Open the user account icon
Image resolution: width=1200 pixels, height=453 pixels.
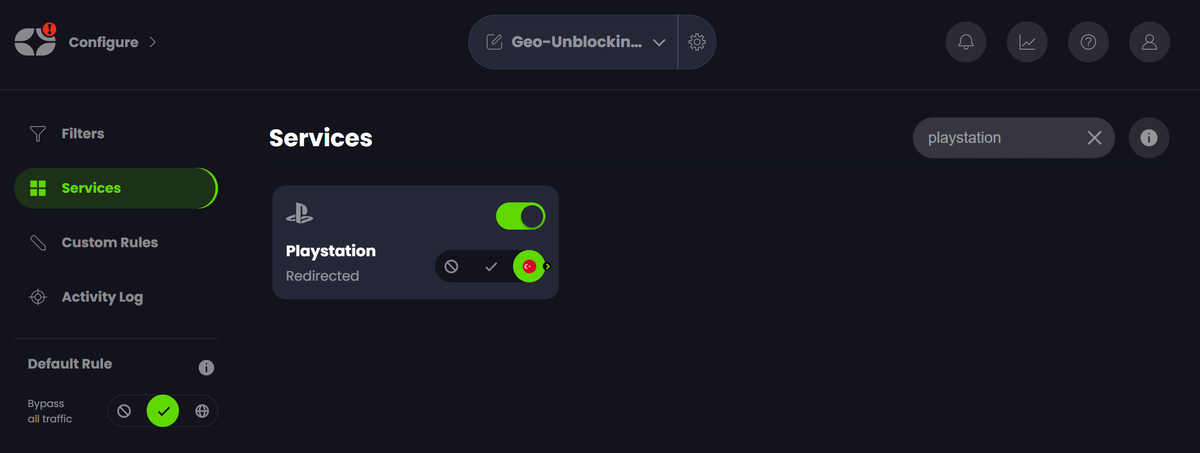[x=1149, y=42]
